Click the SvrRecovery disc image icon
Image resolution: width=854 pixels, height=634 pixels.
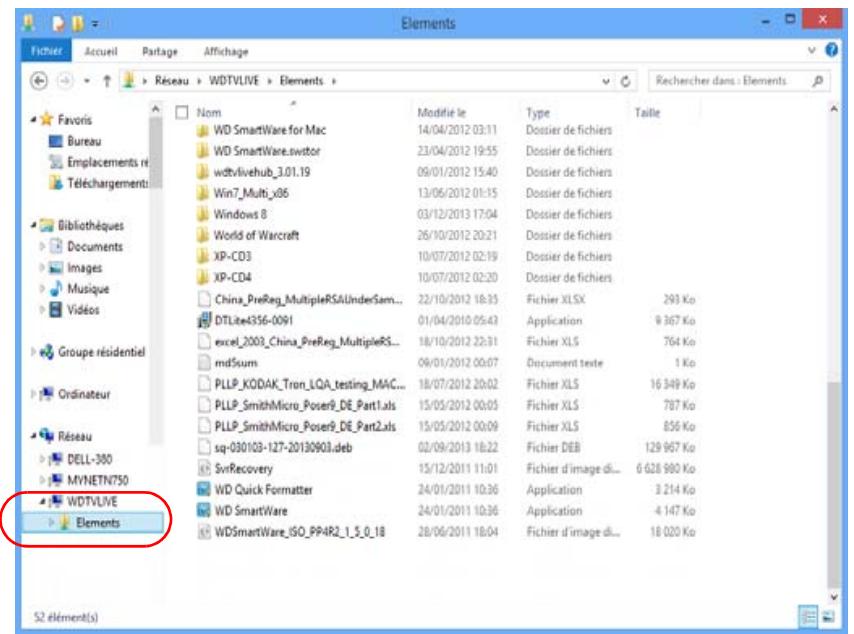click(204, 468)
